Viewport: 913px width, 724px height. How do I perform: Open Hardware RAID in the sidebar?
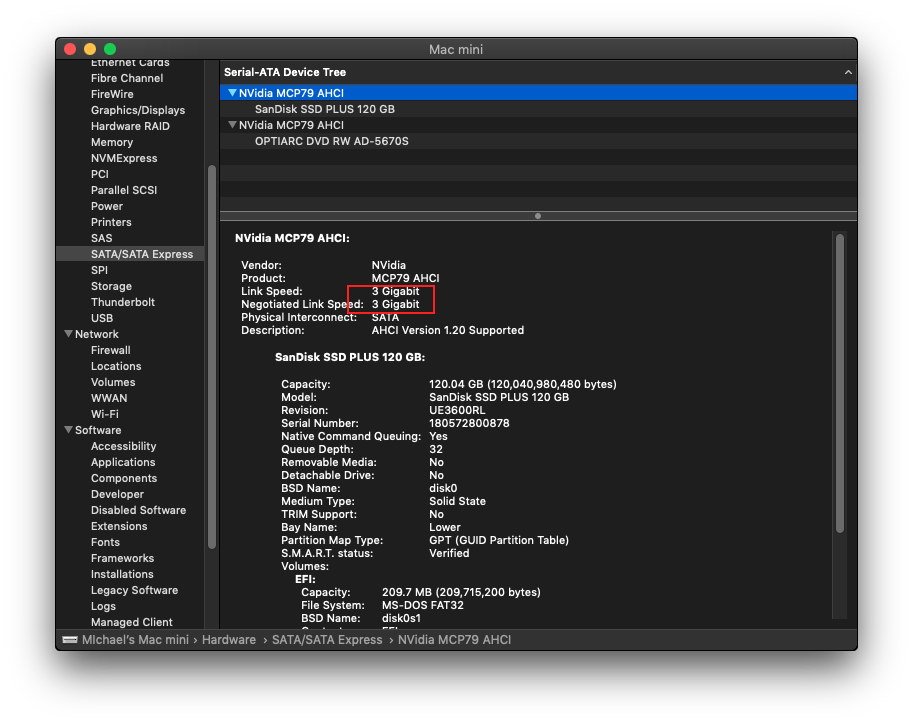(x=130, y=126)
